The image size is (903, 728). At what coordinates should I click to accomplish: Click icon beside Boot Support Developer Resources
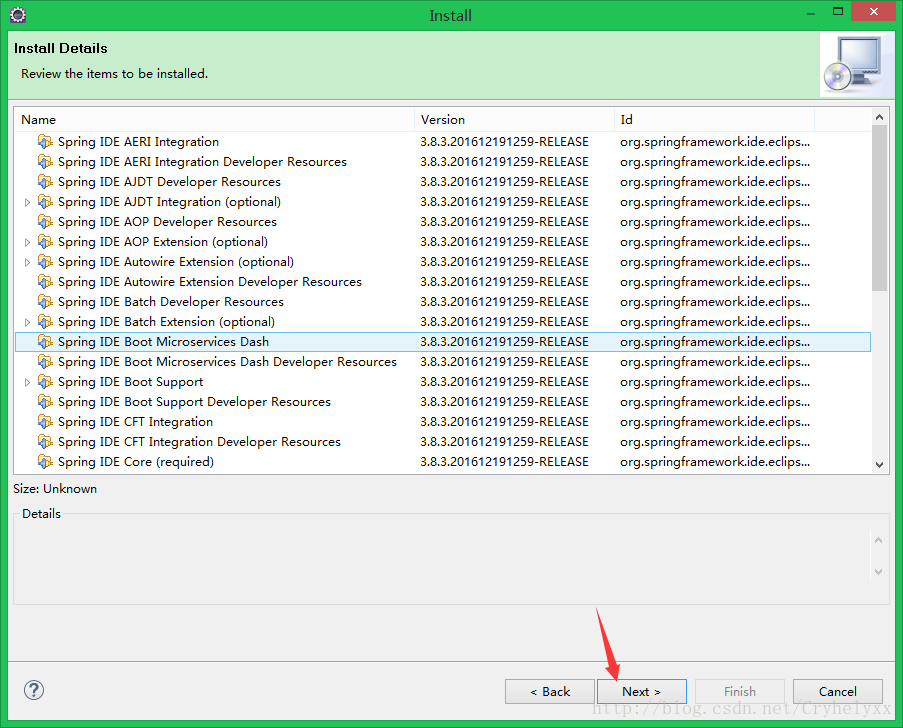pyautogui.click(x=45, y=401)
